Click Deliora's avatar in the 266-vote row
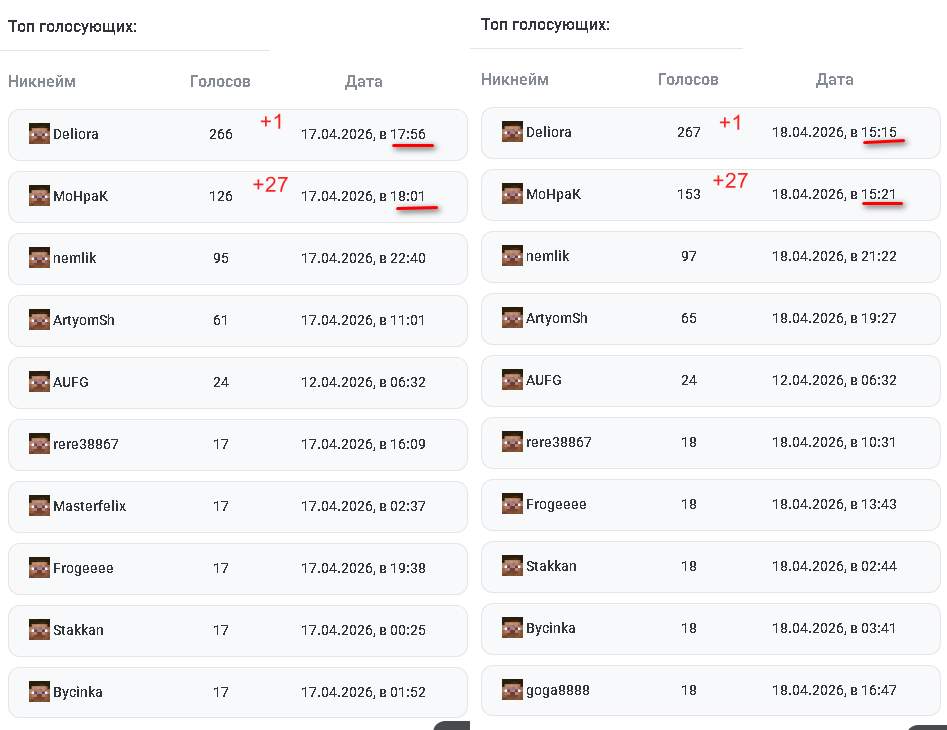The height and width of the screenshot is (730, 947). click(39, 134)
